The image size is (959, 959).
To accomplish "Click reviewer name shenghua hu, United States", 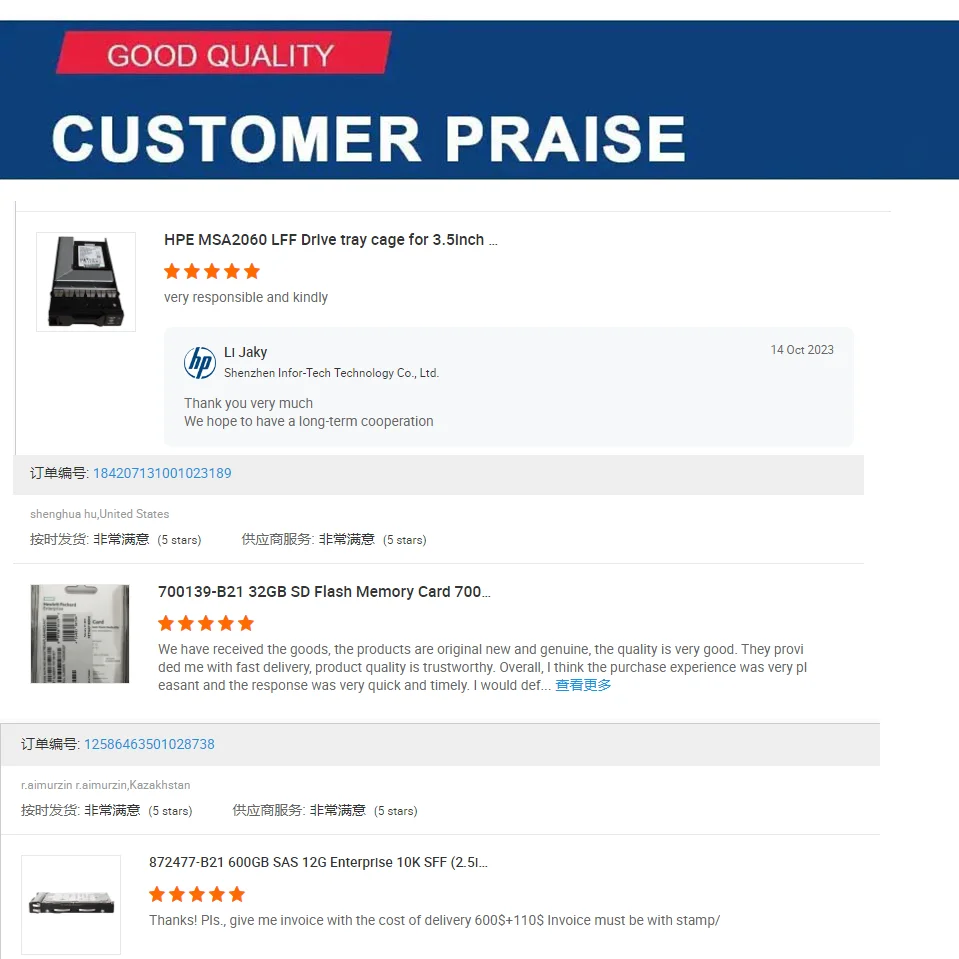I will pyautogui.click(x=100, y=514).
